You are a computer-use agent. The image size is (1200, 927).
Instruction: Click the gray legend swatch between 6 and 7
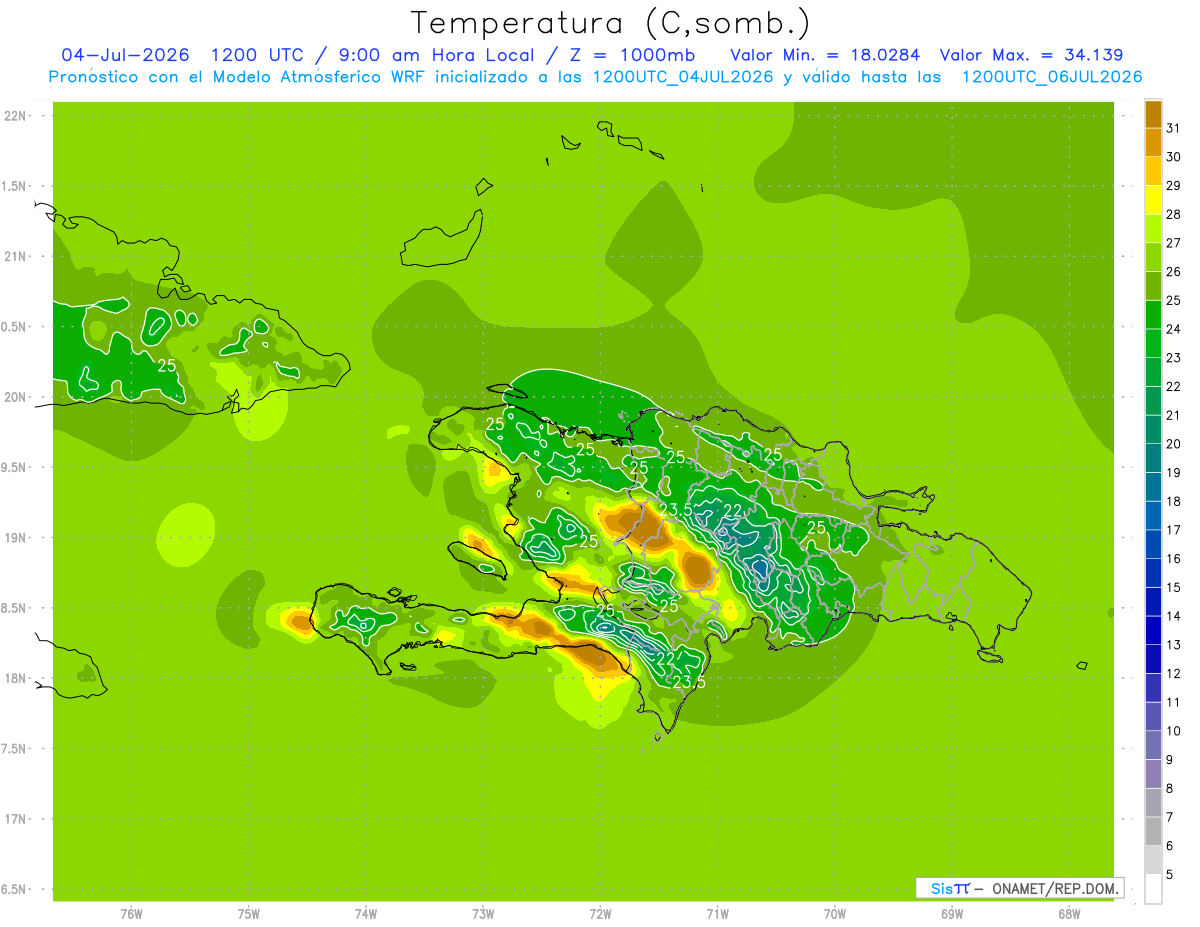1153,831
